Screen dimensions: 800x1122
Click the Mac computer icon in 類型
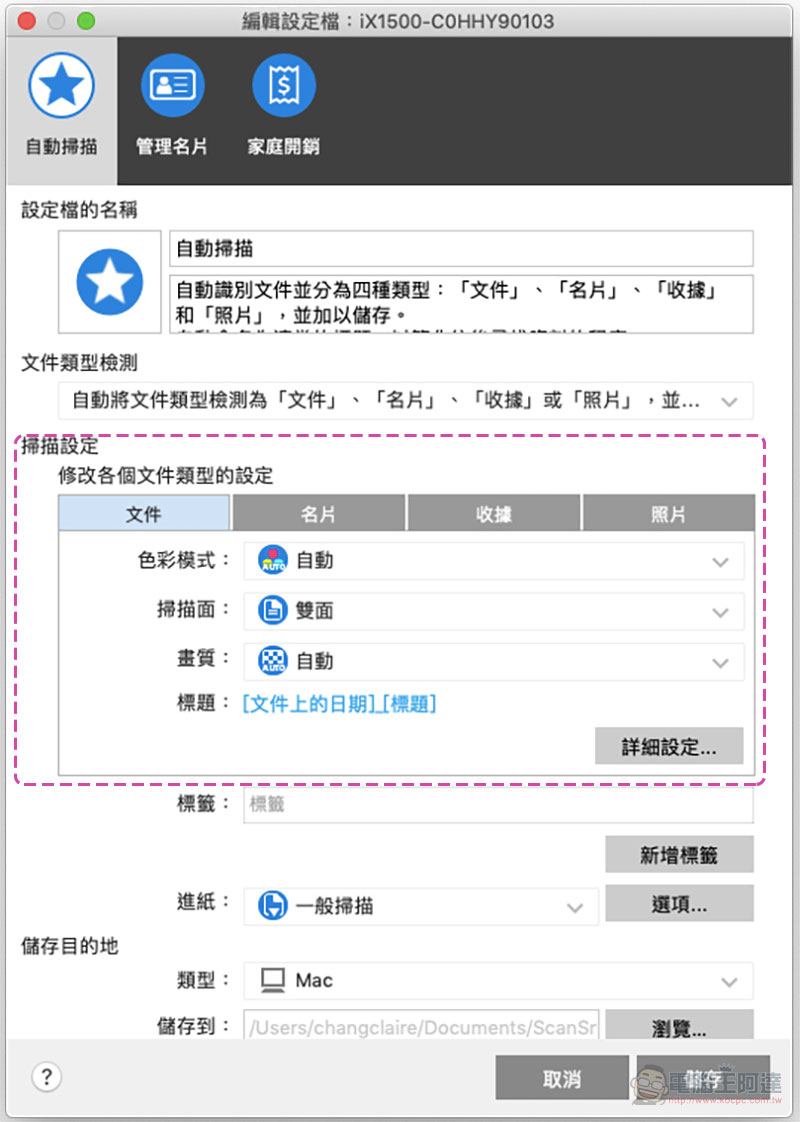click(x=273, y=980)
